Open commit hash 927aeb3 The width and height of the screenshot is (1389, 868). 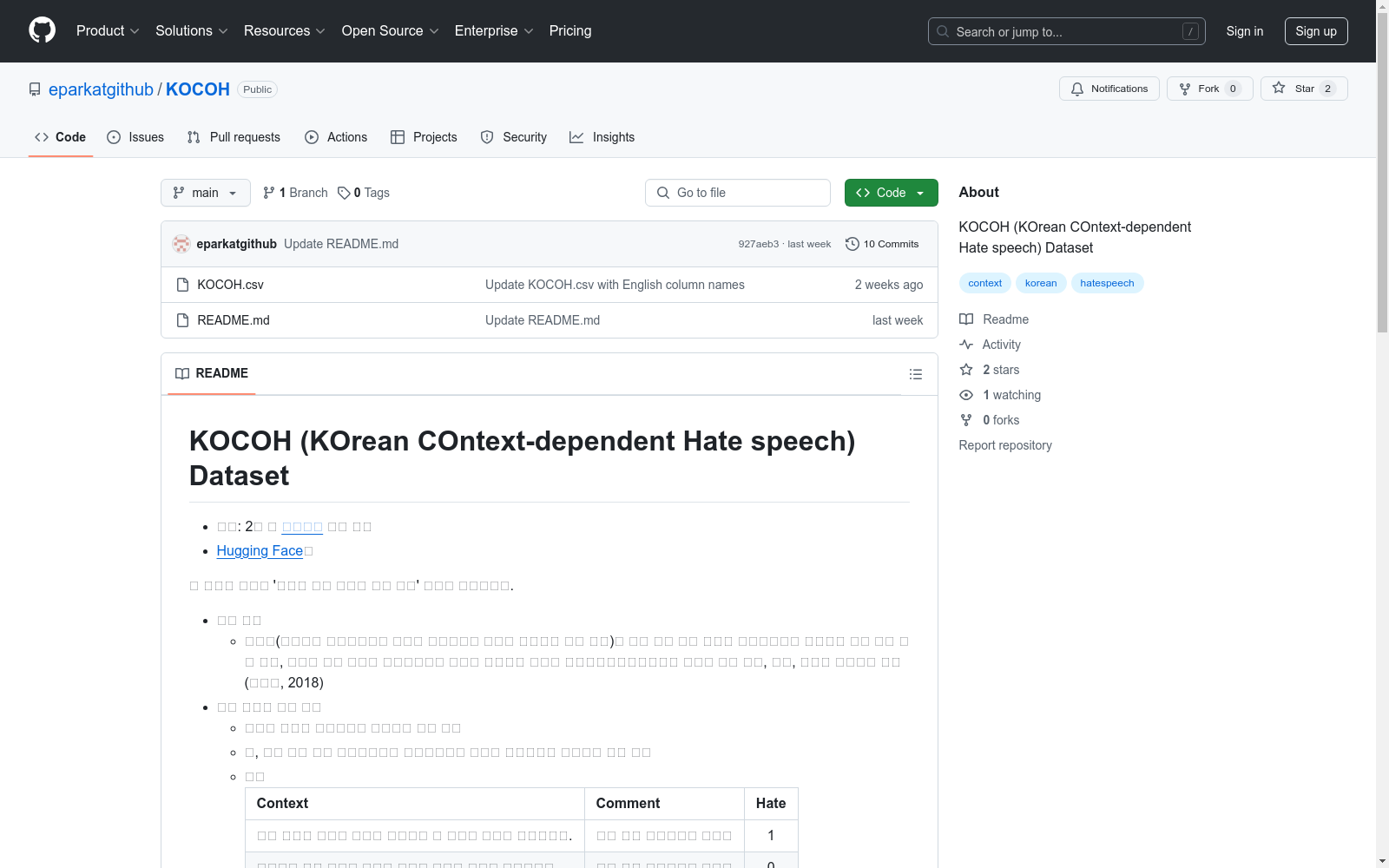tap(759, 244)
